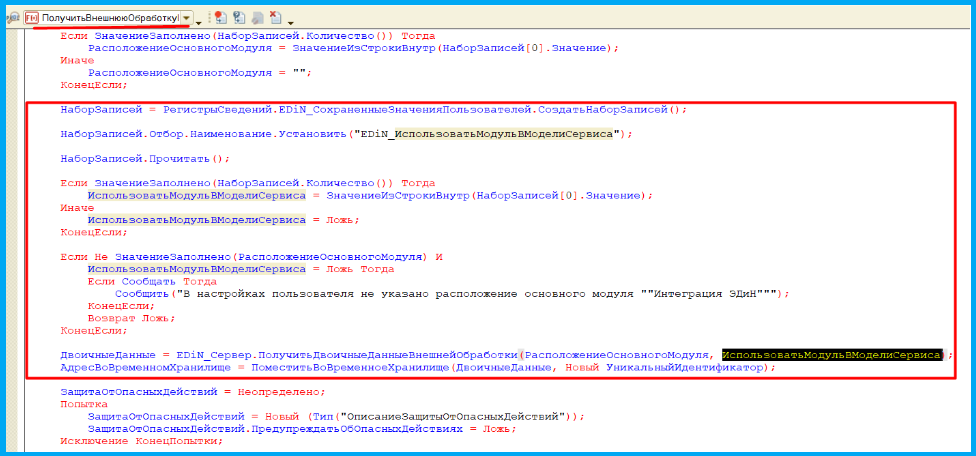The image size is (976, 456).
Task: Expand overflow arrow after breakpoint icons
Action: click(x=290, y=21)
